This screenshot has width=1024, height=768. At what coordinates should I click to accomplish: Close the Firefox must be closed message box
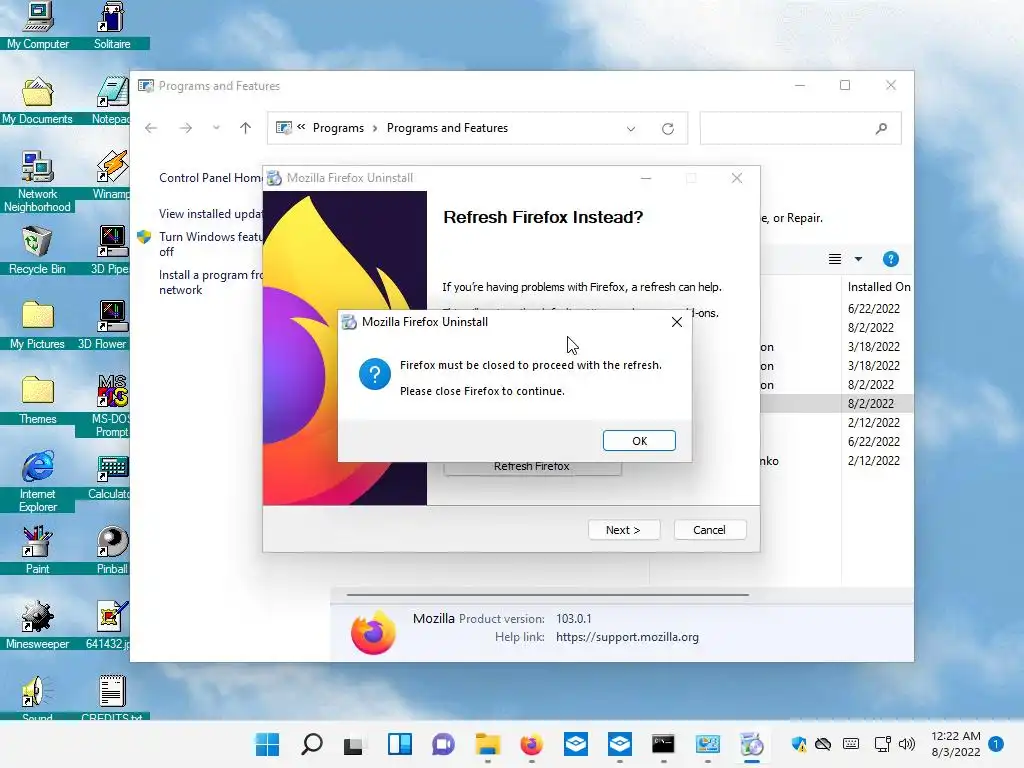click(x=677, y=322)
